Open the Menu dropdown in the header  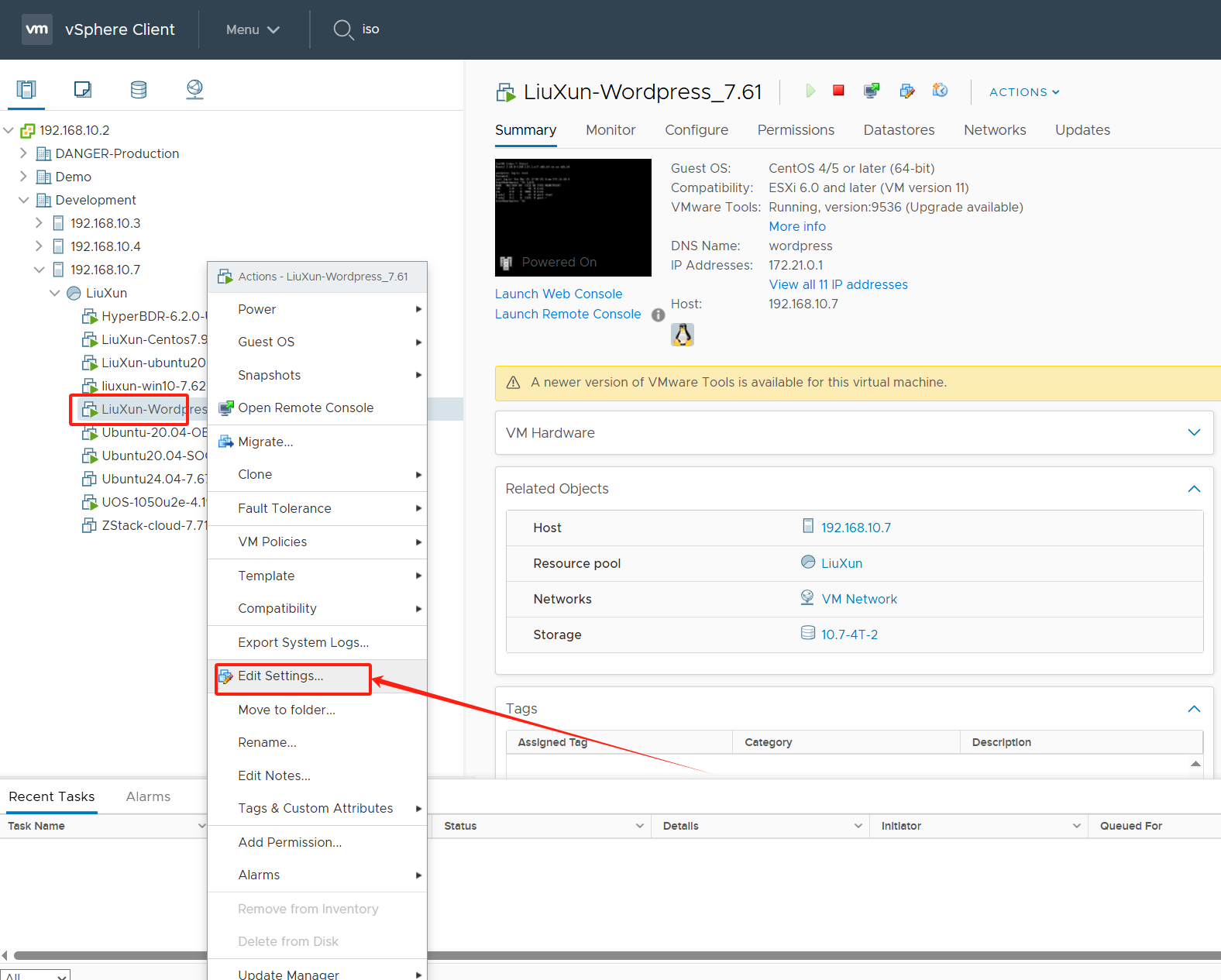click(253, 29)
